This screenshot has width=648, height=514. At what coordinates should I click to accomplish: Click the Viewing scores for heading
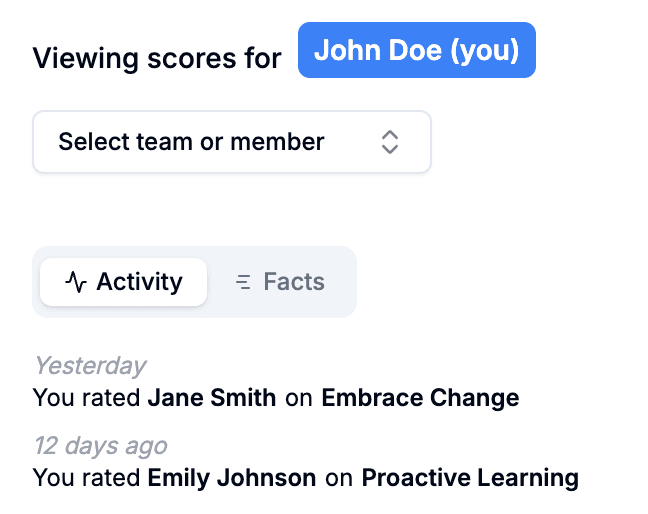tap(157, 58)
